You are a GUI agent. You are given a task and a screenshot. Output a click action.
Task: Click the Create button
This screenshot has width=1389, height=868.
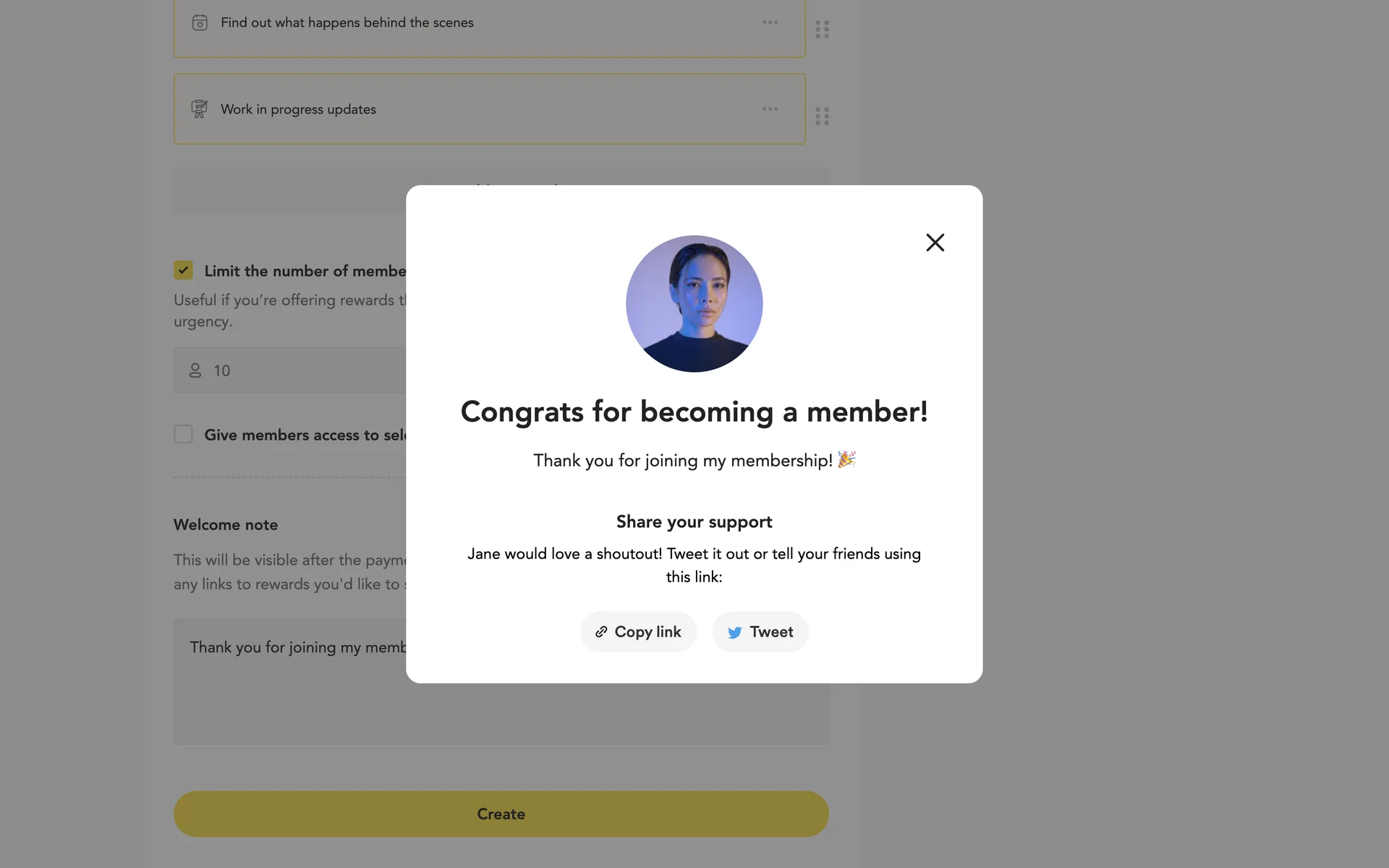click(x=501, y=814)
